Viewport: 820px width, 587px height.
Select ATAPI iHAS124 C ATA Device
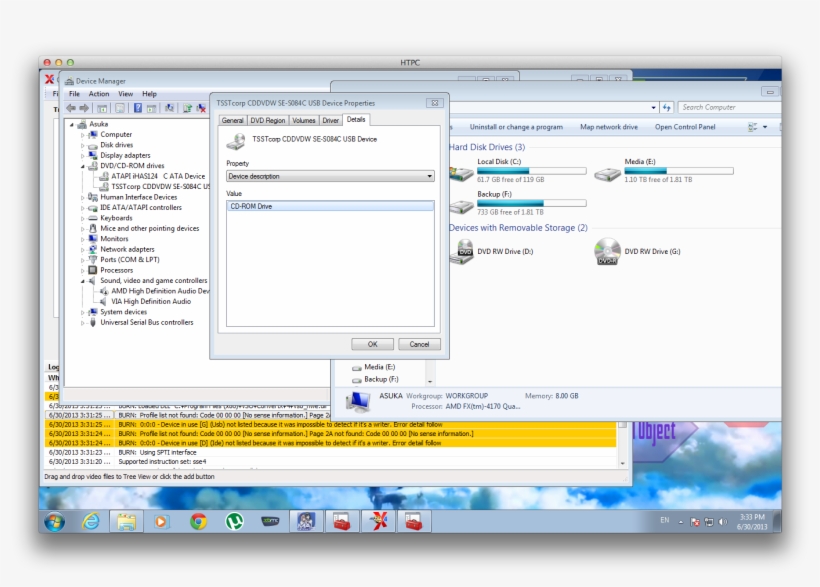157,176
